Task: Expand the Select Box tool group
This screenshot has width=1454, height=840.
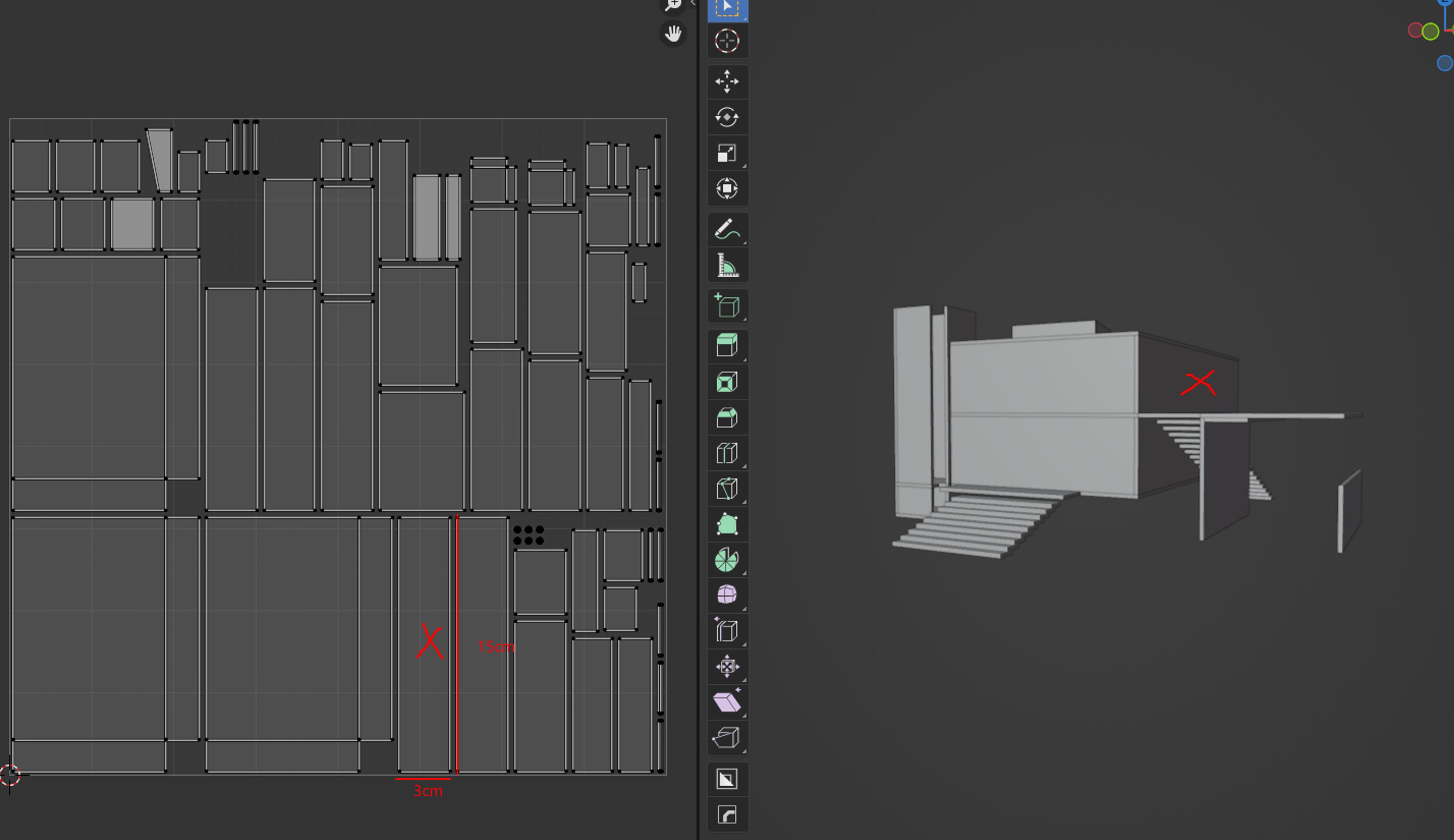Action: coord(744,19)
